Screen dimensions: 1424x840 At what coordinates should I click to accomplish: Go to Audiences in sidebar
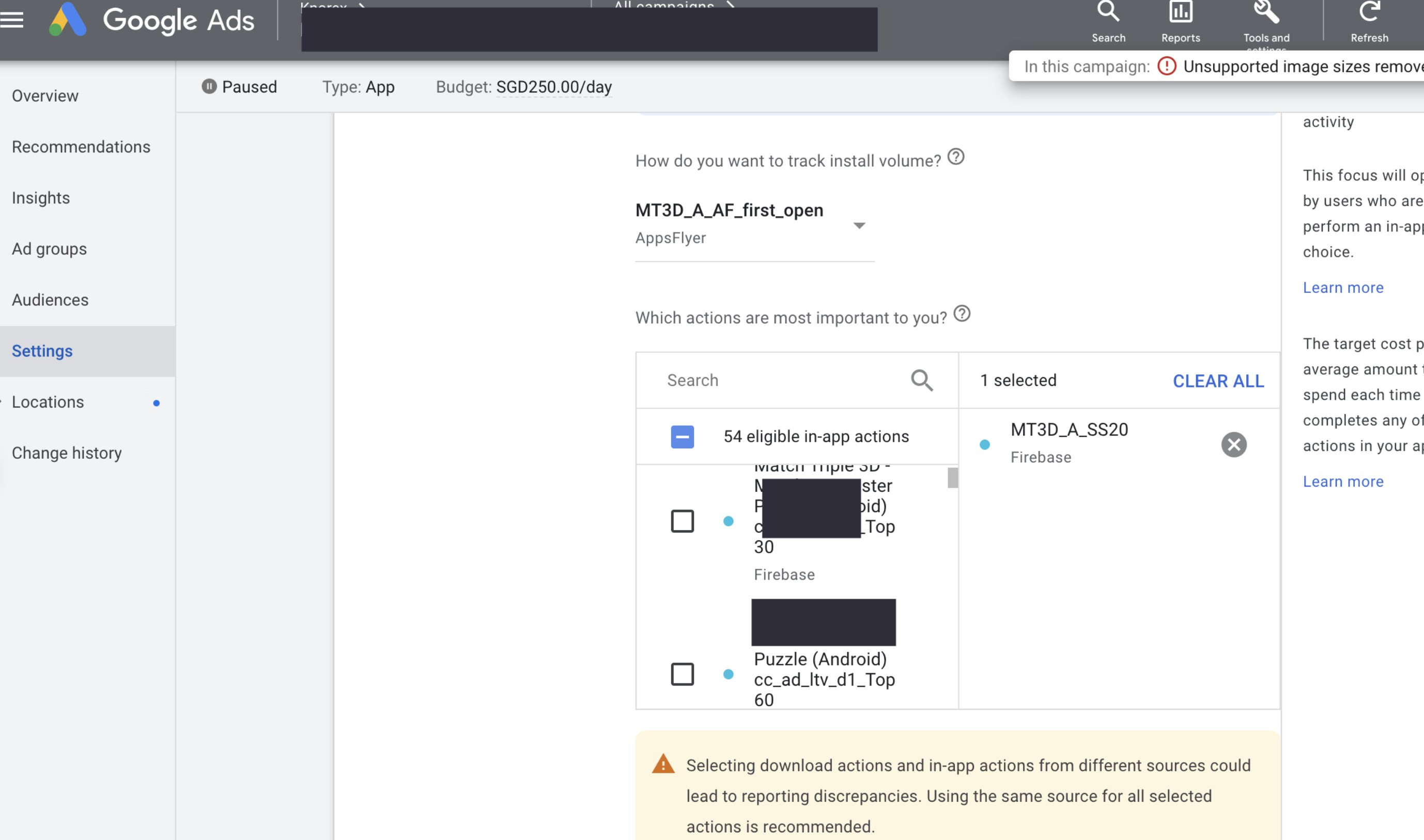[x=50, y=300]
